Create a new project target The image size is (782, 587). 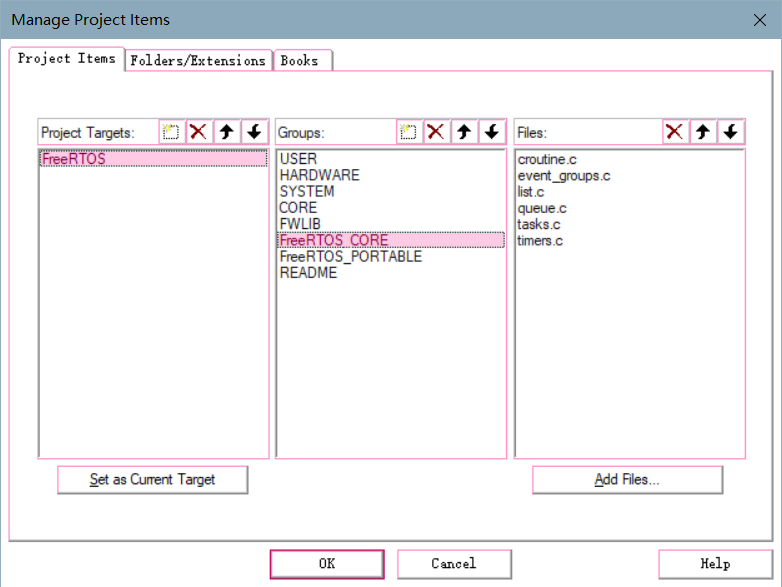point(172,132)
